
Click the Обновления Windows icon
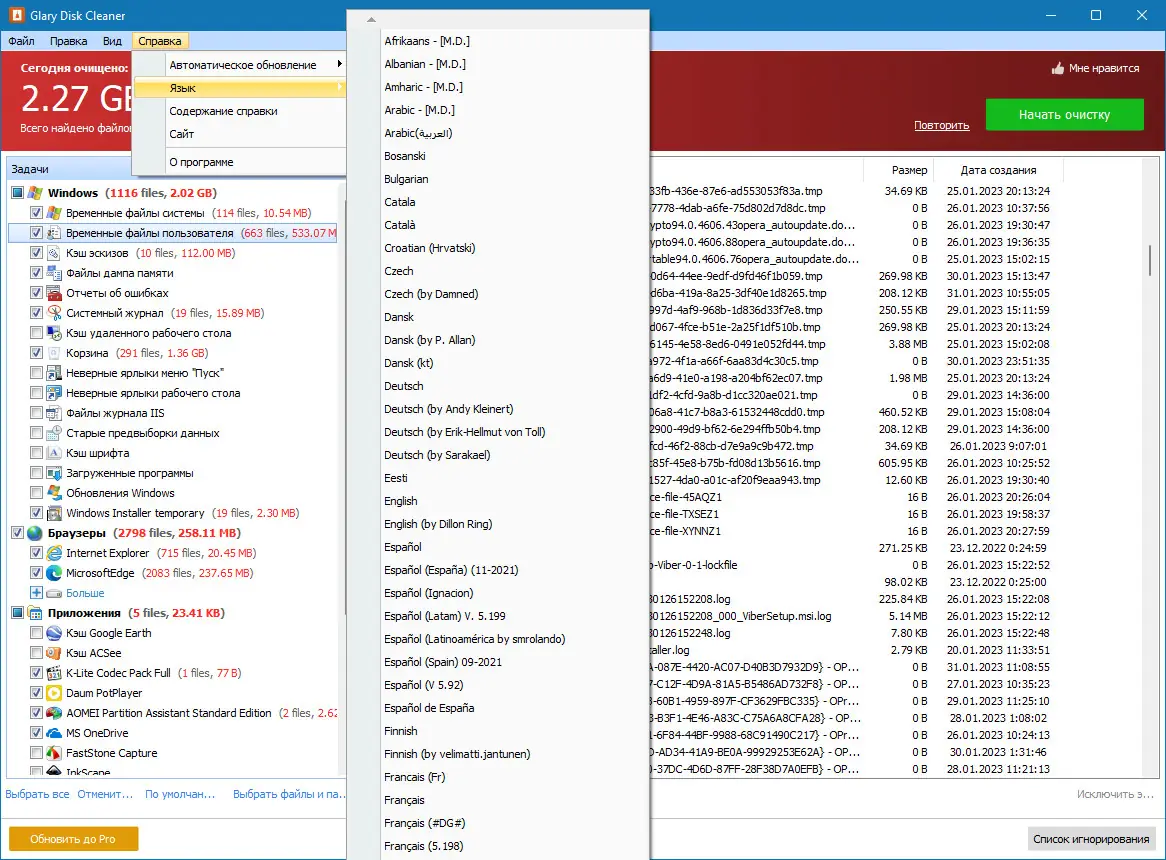(x=54, y=493)
